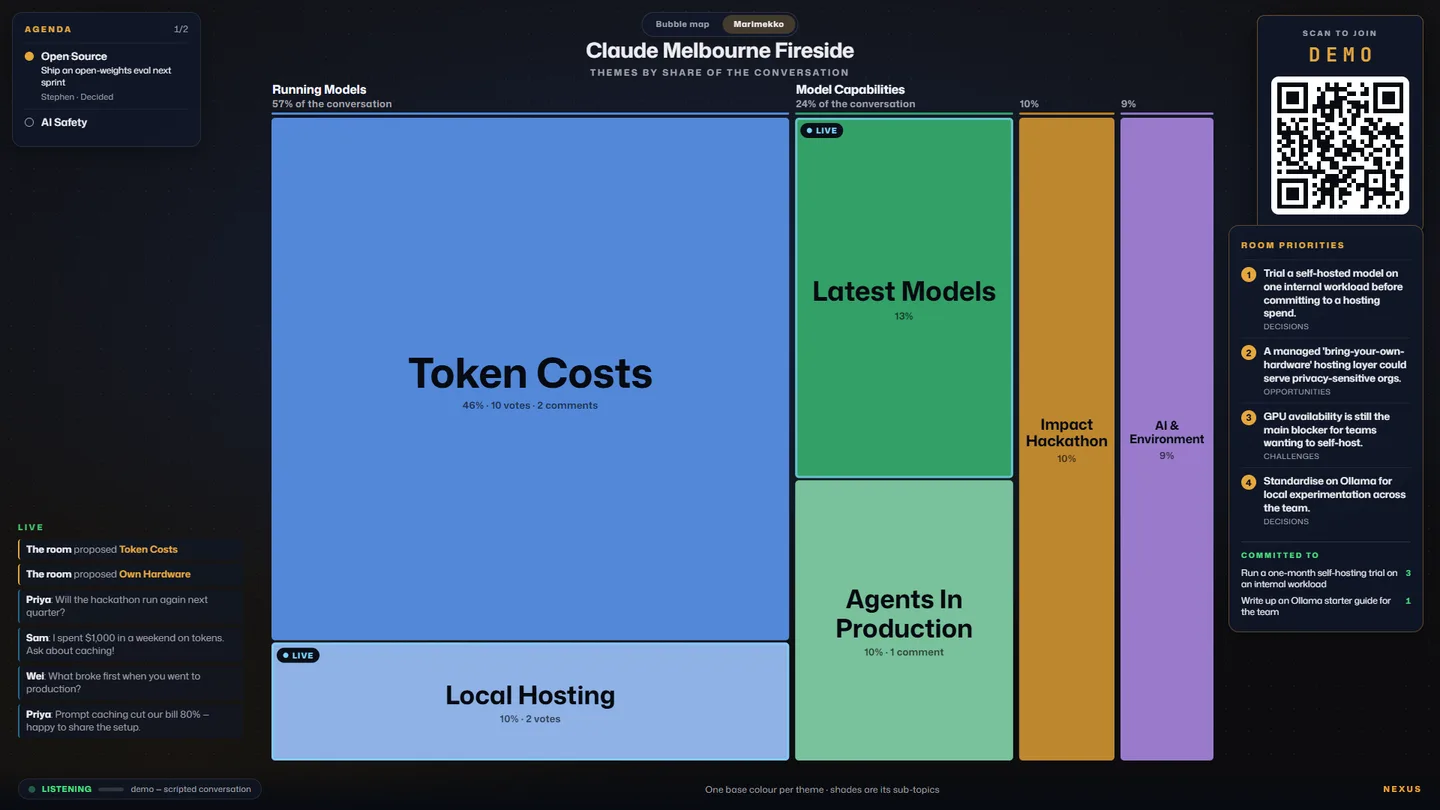1440x810 pixels.
Task: Click the priority number 4 badge
Action: click(1248, 482)
